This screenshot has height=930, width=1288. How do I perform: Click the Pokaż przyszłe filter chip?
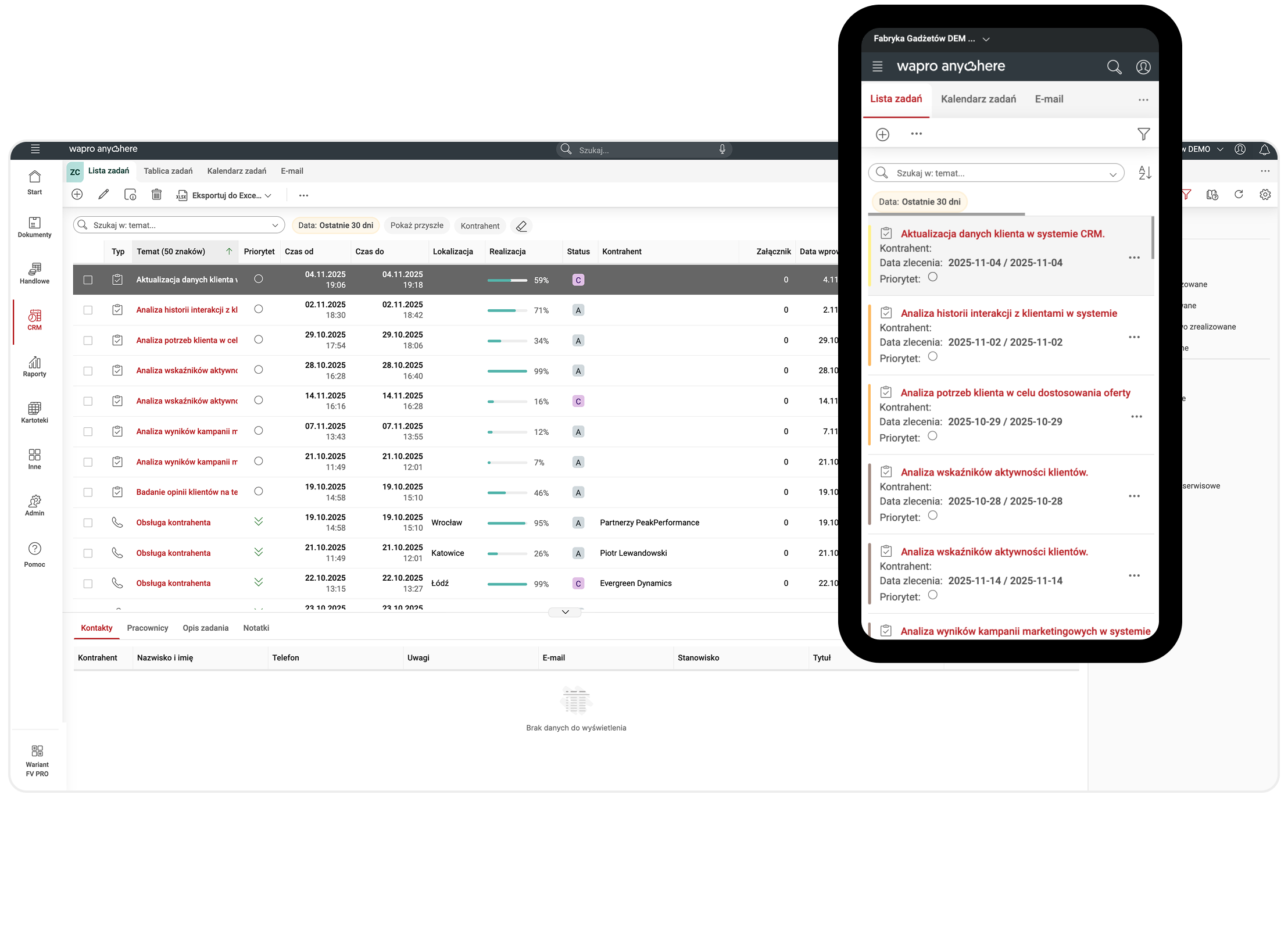pyautogui.click(x=416, y=226)
